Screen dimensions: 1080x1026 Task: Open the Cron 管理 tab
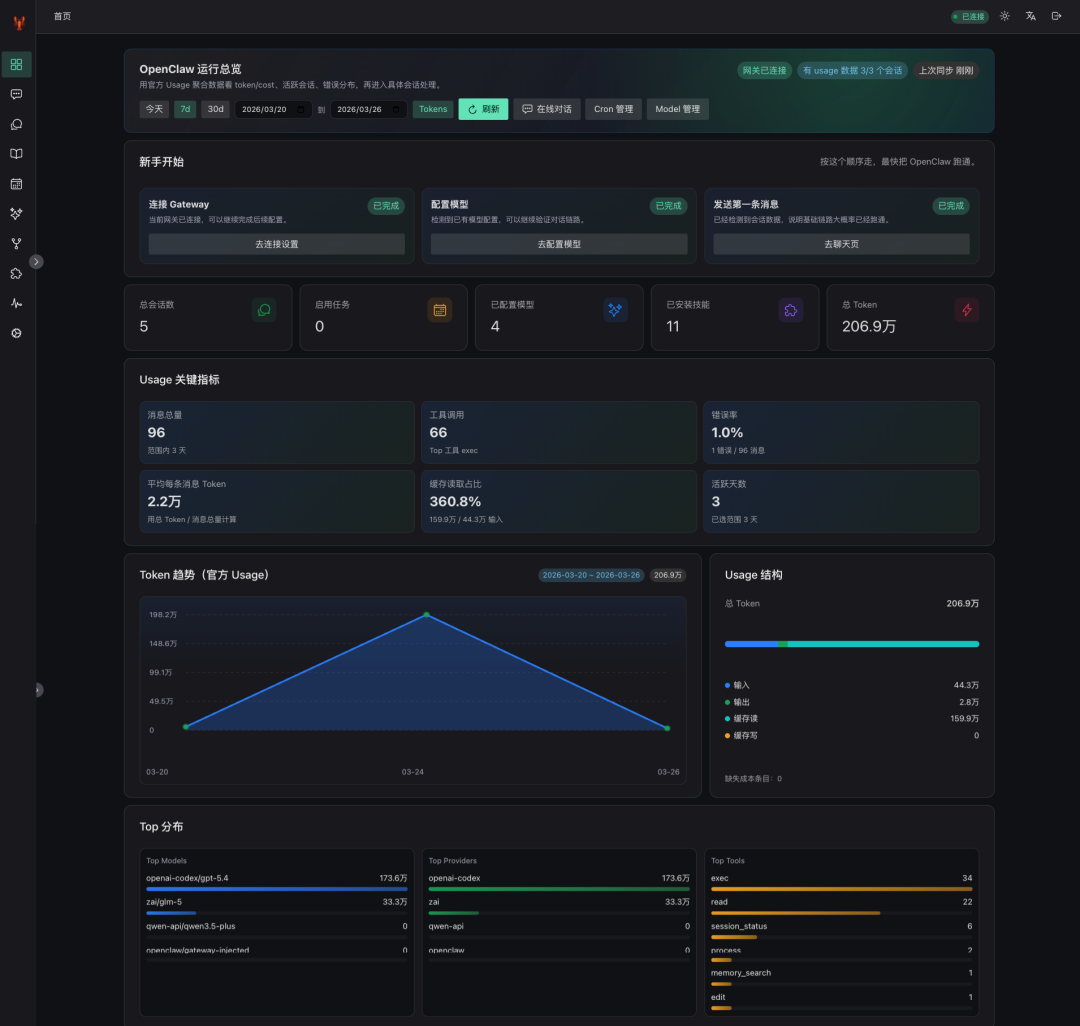pyautogui.click(x=613, y=109)
